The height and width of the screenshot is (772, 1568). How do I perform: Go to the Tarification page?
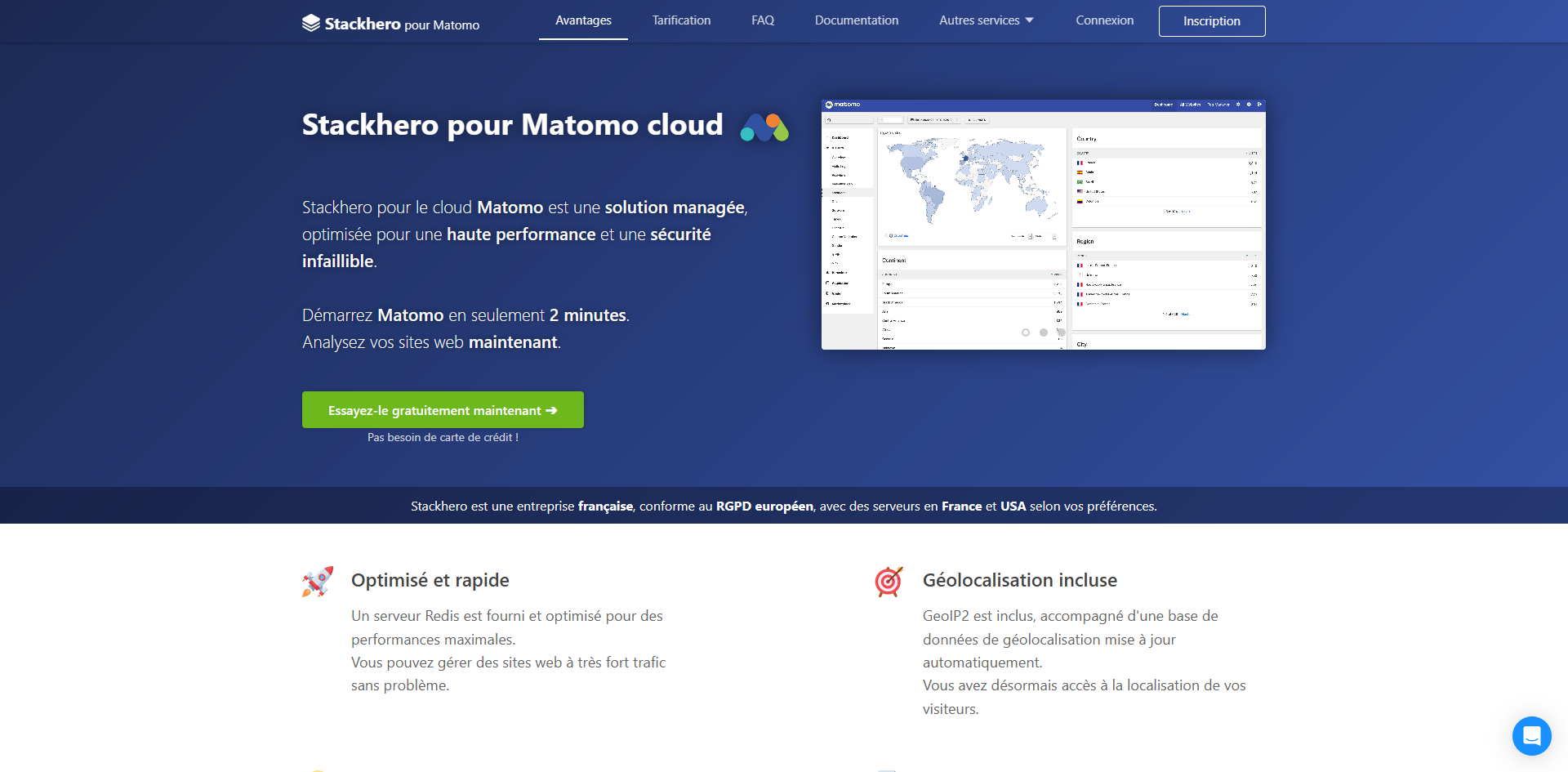(681, 20)
